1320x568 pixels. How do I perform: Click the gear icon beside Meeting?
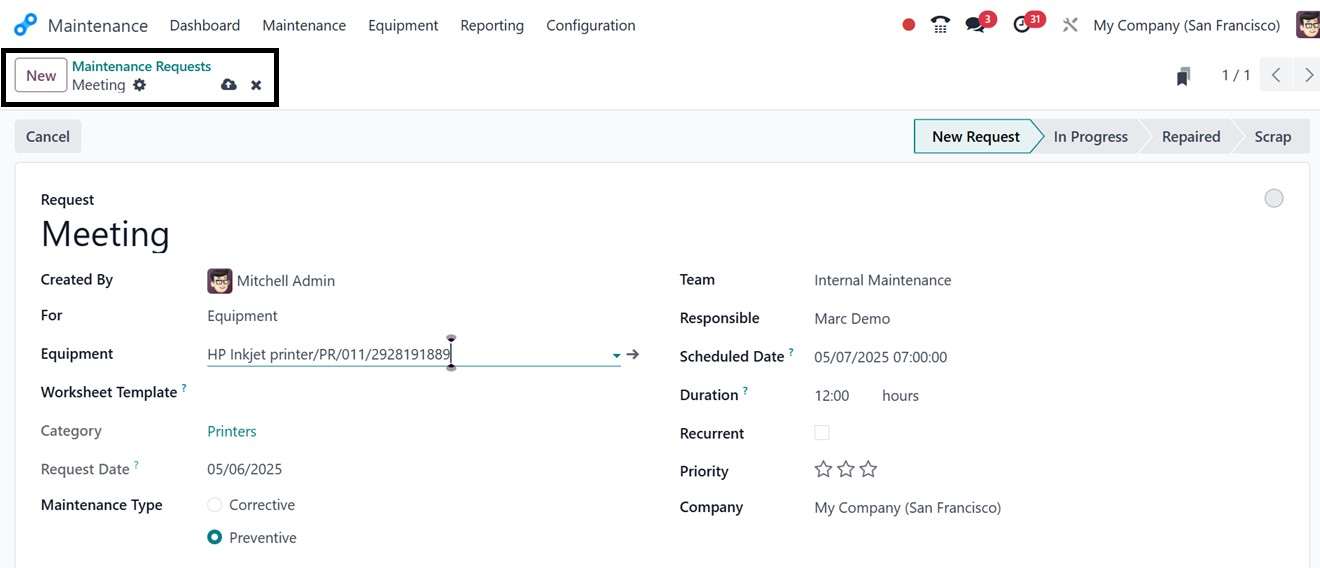[x=140, y=85]
